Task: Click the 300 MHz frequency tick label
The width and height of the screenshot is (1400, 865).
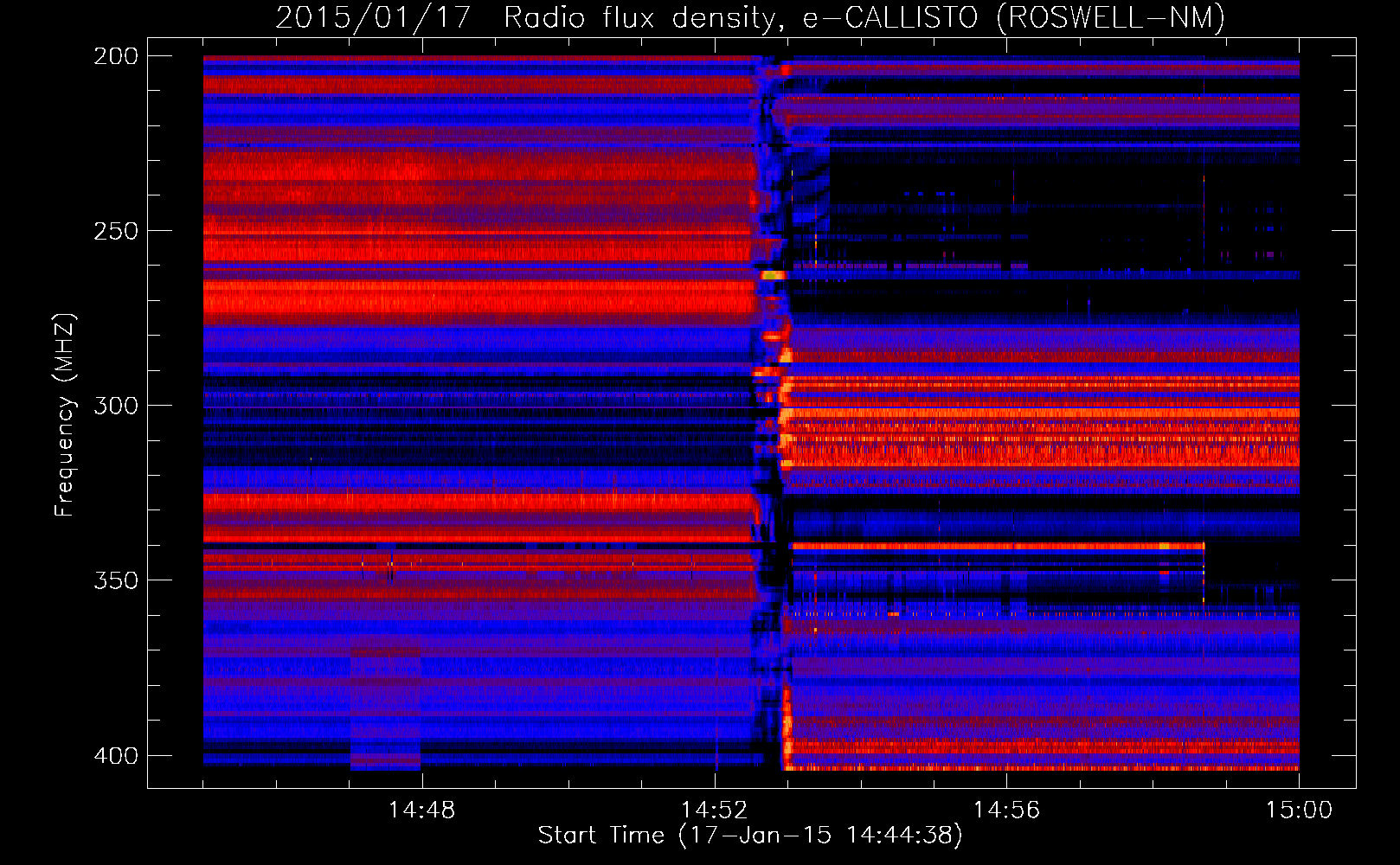Action: click(115, 406)
